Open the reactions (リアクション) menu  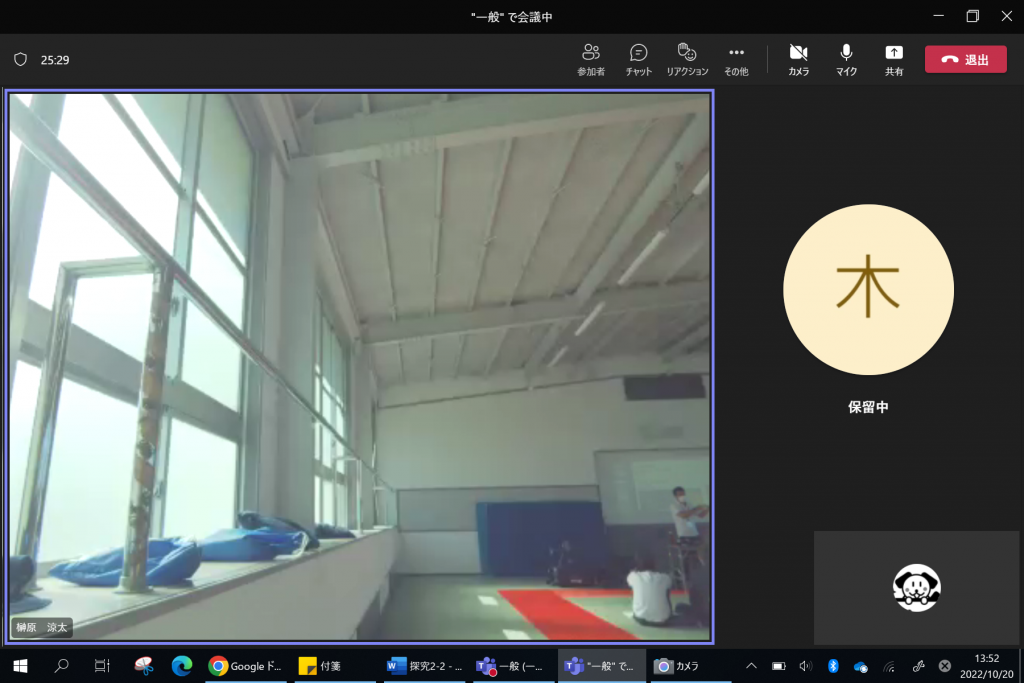687,59
